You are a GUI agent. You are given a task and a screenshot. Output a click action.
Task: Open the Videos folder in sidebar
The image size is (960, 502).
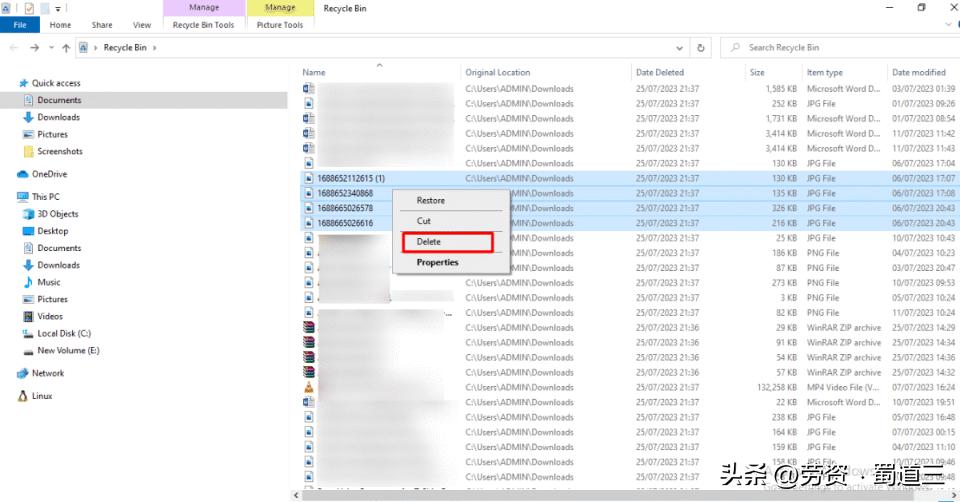point(50,317)
